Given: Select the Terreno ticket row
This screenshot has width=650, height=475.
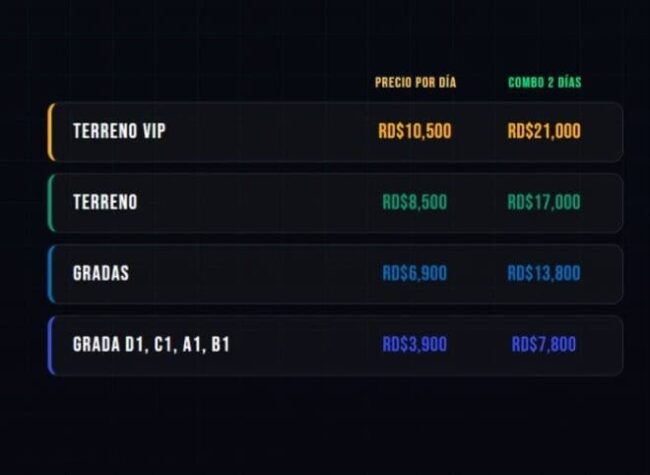Looking at the screenshot, I should tap(335, 203).
